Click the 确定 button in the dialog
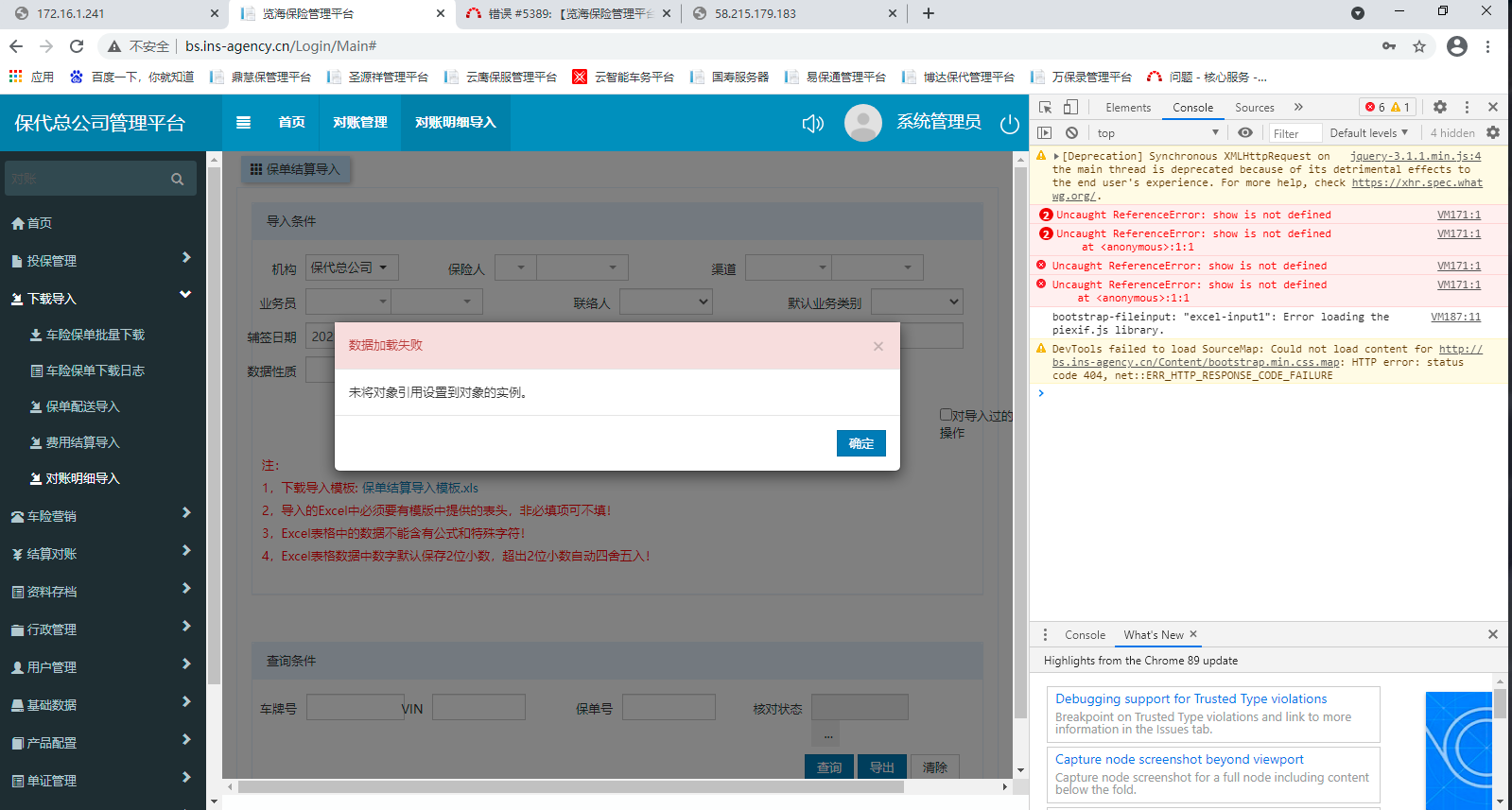The image size is (1512, 810). [861, 443]
